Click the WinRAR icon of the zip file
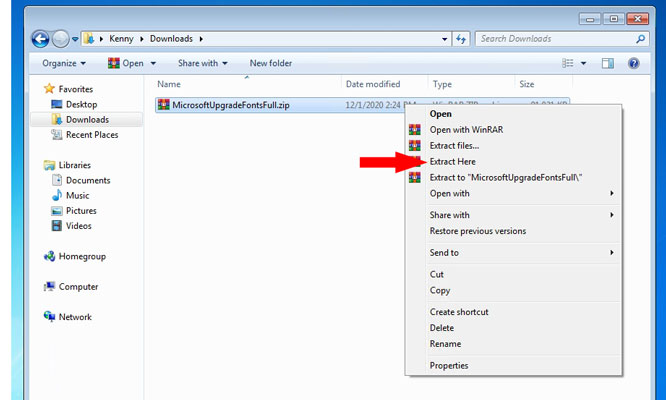 (164, 104)
